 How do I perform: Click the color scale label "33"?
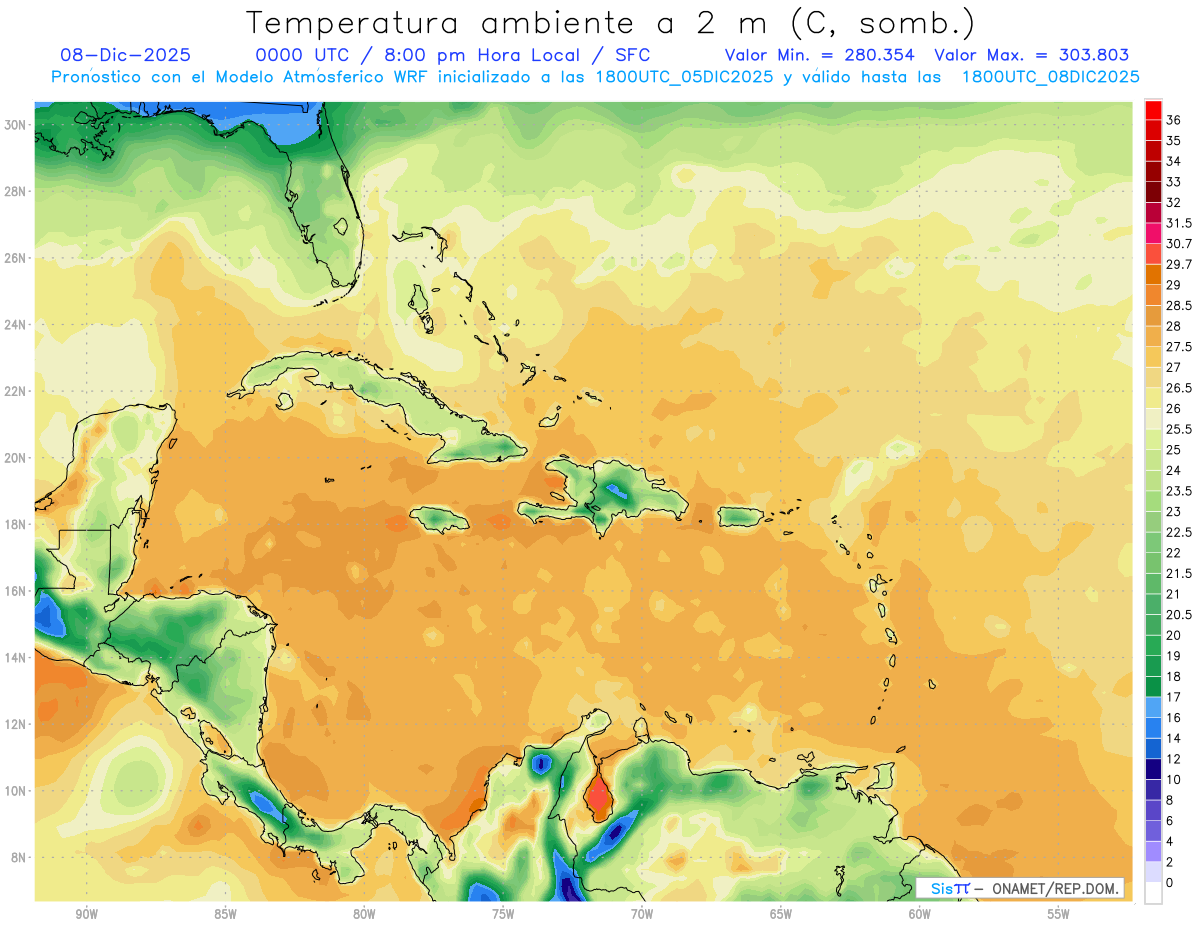pos(1173,182)
